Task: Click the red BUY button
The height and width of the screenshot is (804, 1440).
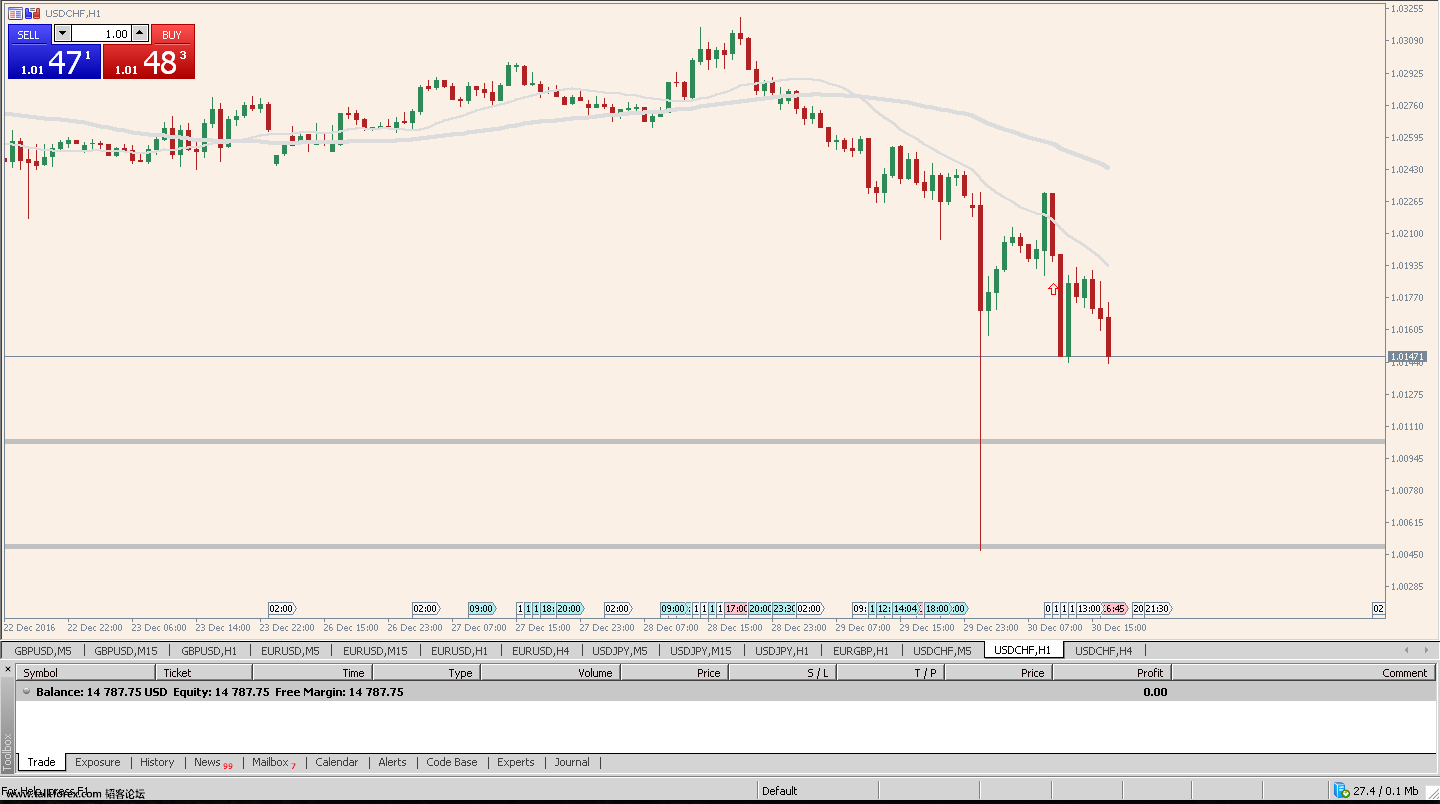Action: [172, 35]
